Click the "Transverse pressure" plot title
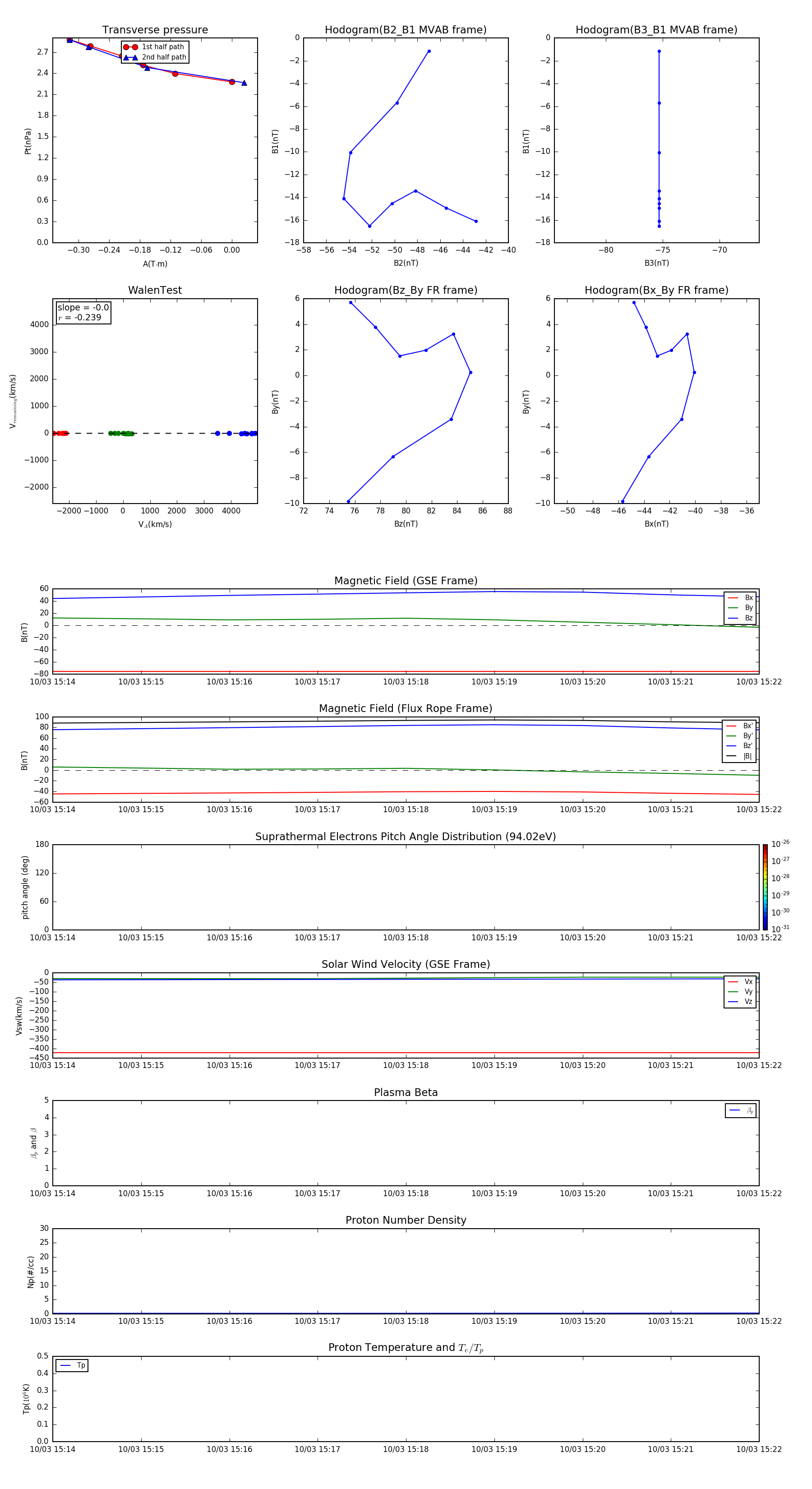Screen dimensions: 812x1489 (155, 30)
